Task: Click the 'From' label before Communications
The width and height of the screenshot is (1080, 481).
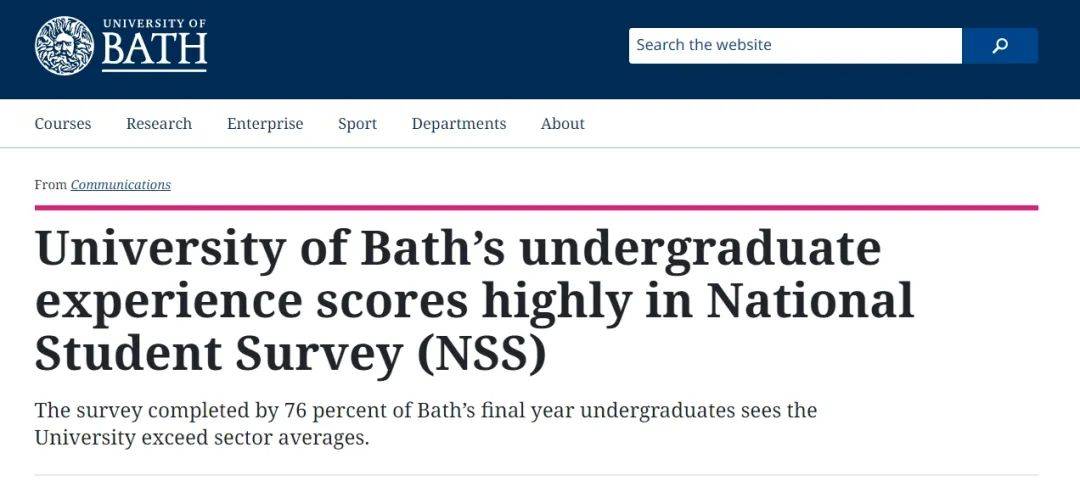Action: click(x=50, y=185)
